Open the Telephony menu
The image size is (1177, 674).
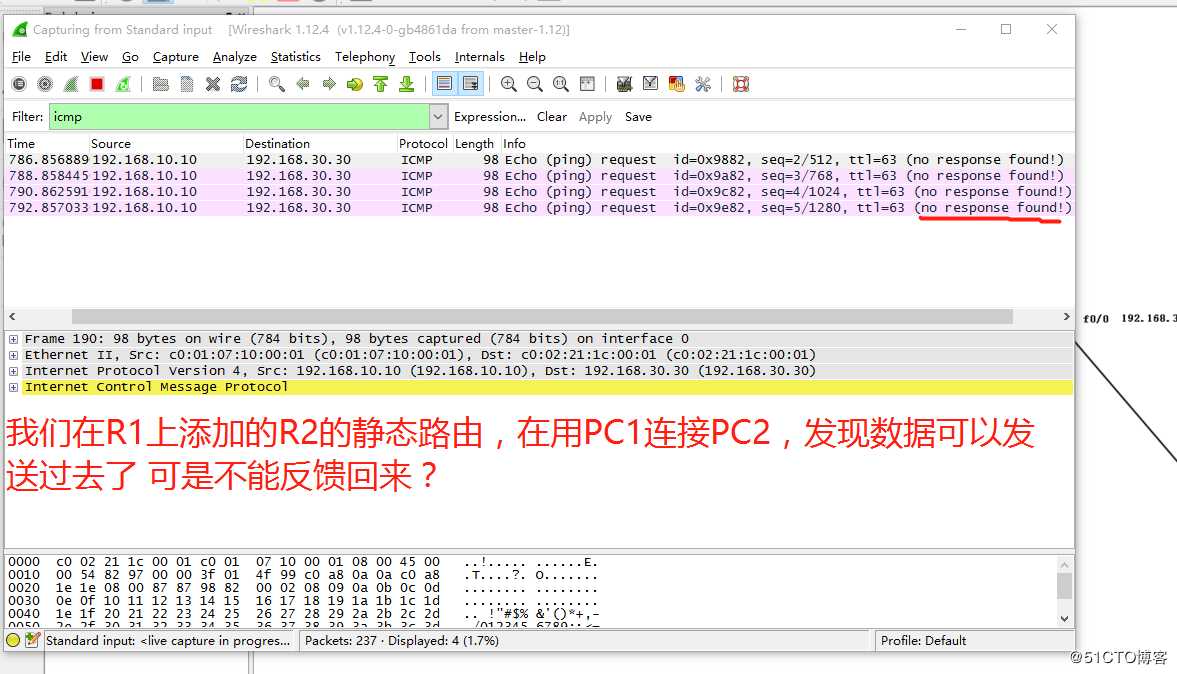[x=365, y=57]
